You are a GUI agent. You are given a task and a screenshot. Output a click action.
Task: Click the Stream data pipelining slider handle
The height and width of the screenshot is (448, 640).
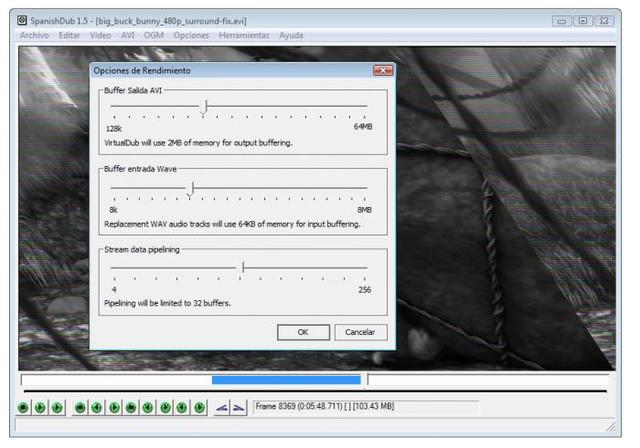click(x=243, y=267)
